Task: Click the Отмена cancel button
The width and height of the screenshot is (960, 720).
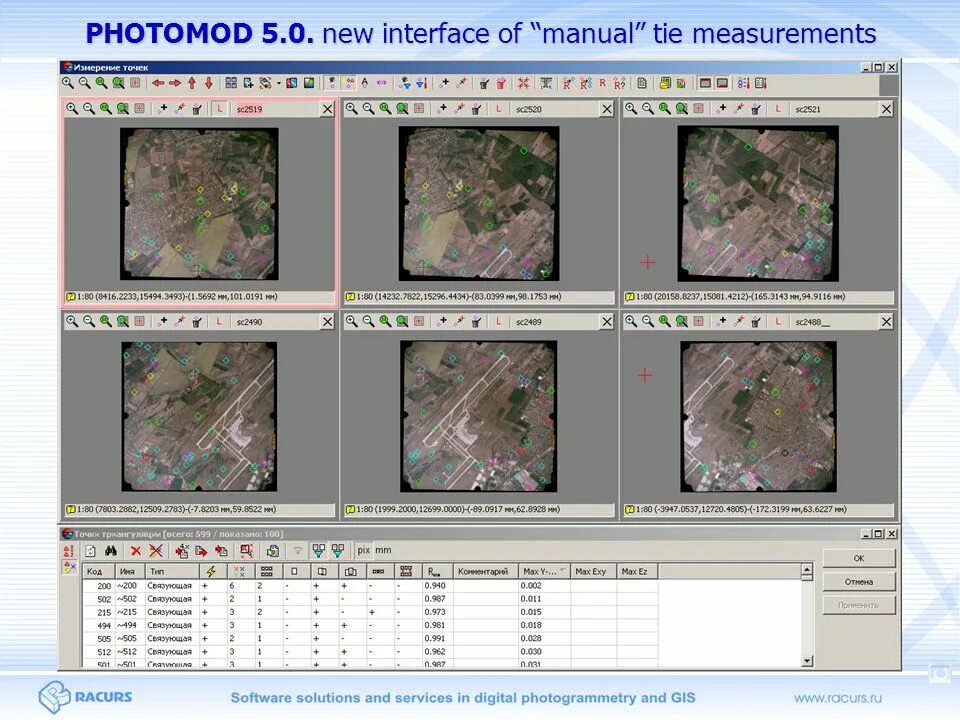Action: pyautogui.click(x=858, y=582)
